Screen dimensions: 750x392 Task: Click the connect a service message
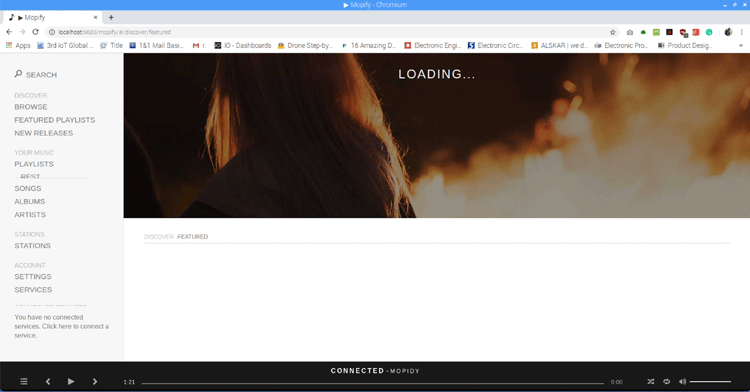pyautogui.click(x=61, y=326)
